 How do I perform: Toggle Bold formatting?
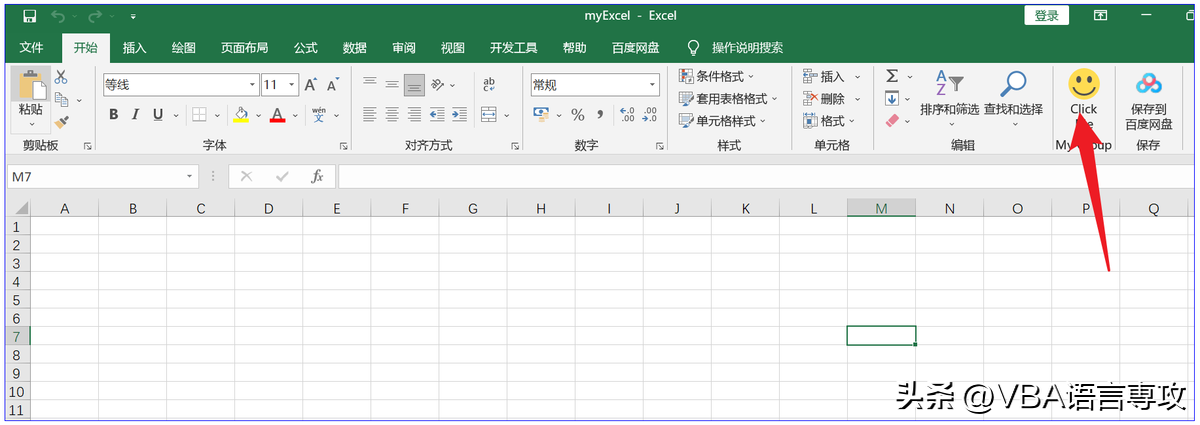click(x=114, y=115)
